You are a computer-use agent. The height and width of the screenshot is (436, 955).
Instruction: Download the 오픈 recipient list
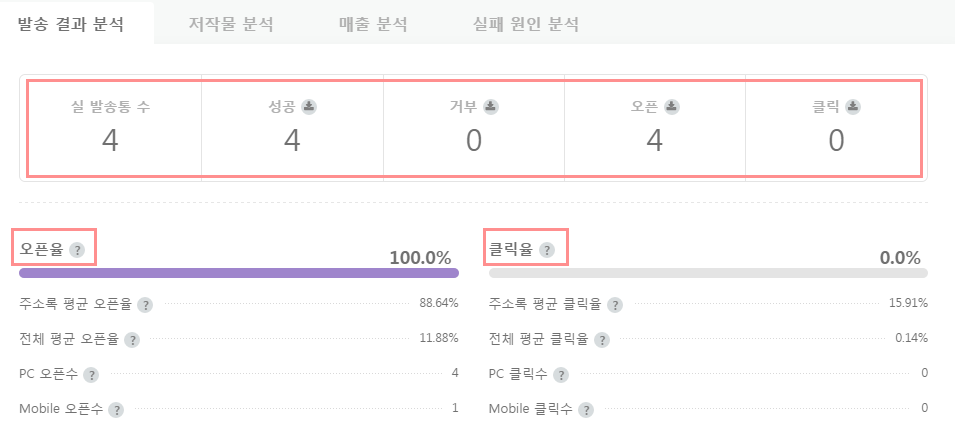click(672, 107)
